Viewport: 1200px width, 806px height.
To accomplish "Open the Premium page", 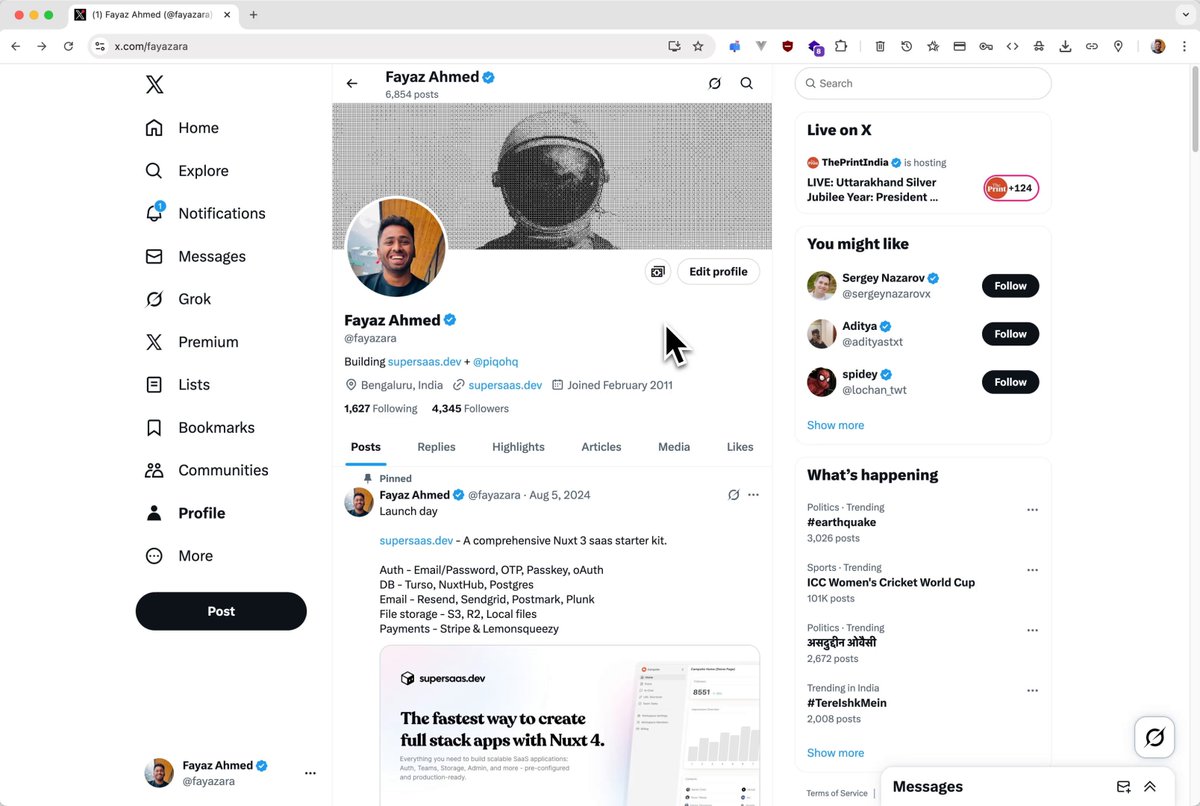I will coord(192,342).
